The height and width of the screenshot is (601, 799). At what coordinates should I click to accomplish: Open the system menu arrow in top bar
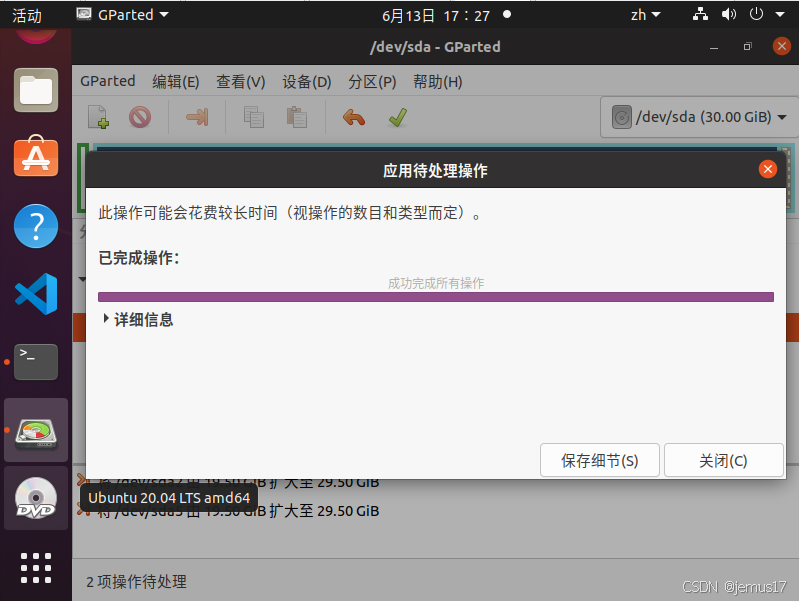click(780, 15)
